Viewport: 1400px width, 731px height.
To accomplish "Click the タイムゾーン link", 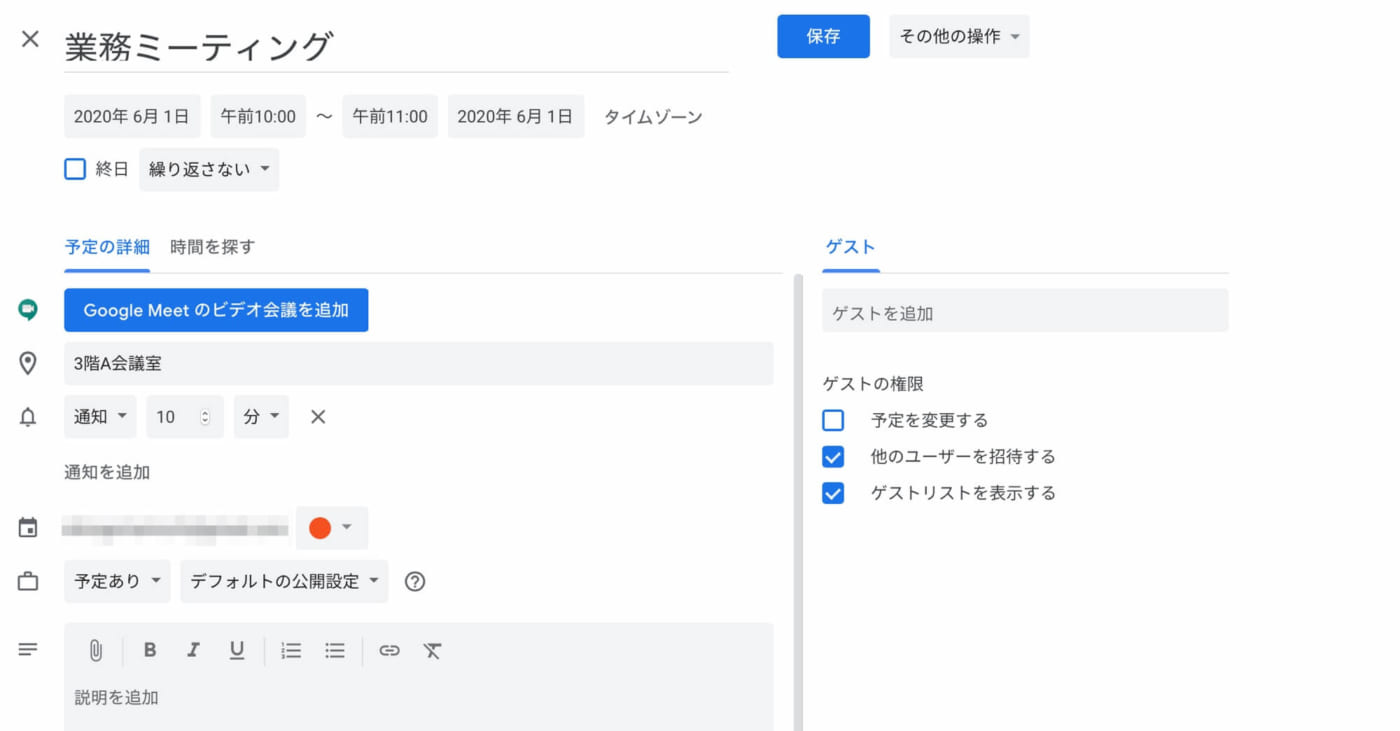I will (653, 117).
